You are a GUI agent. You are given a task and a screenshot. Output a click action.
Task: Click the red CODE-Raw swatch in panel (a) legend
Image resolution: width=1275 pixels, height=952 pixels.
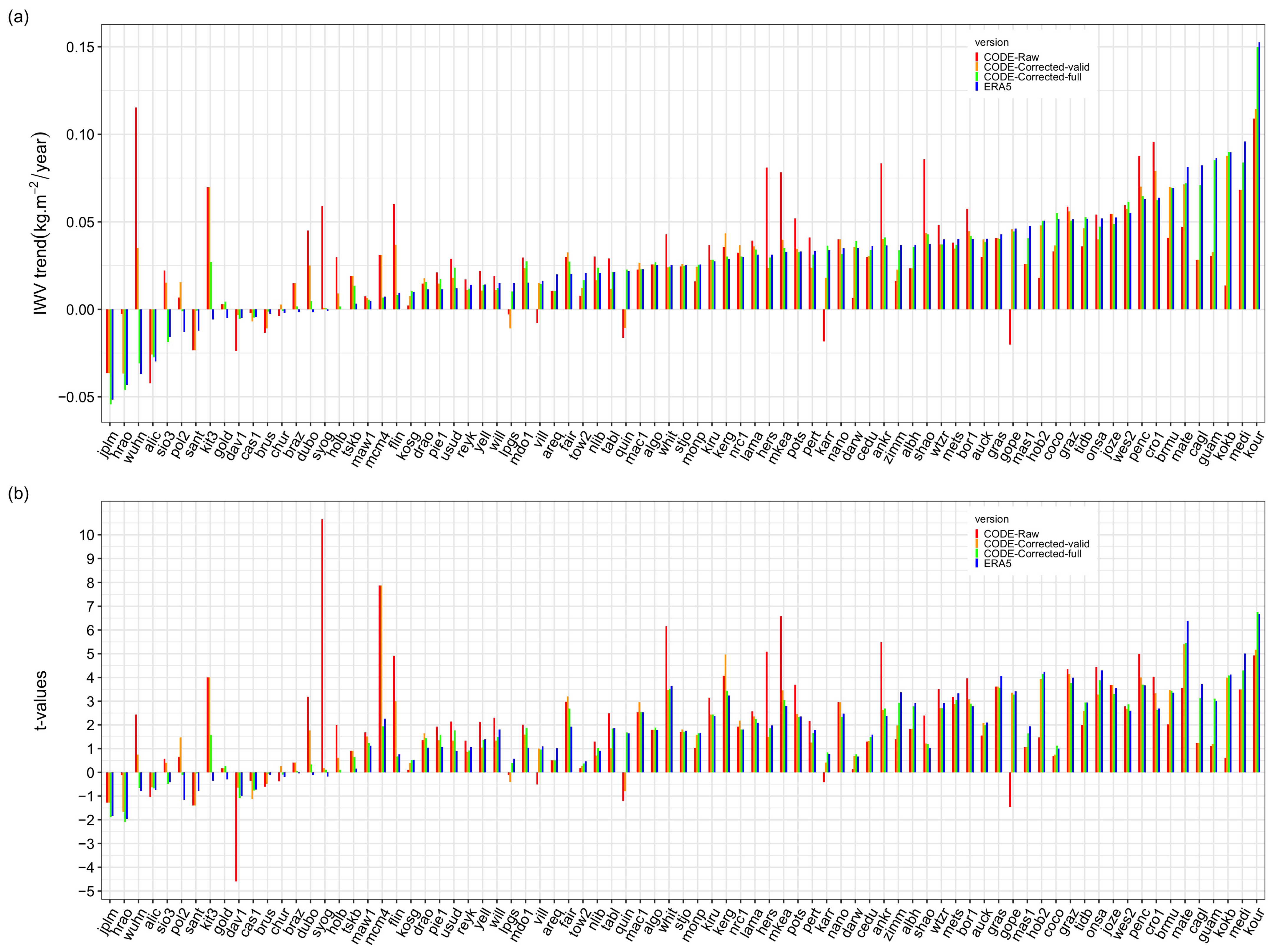[x=977, y=57]
